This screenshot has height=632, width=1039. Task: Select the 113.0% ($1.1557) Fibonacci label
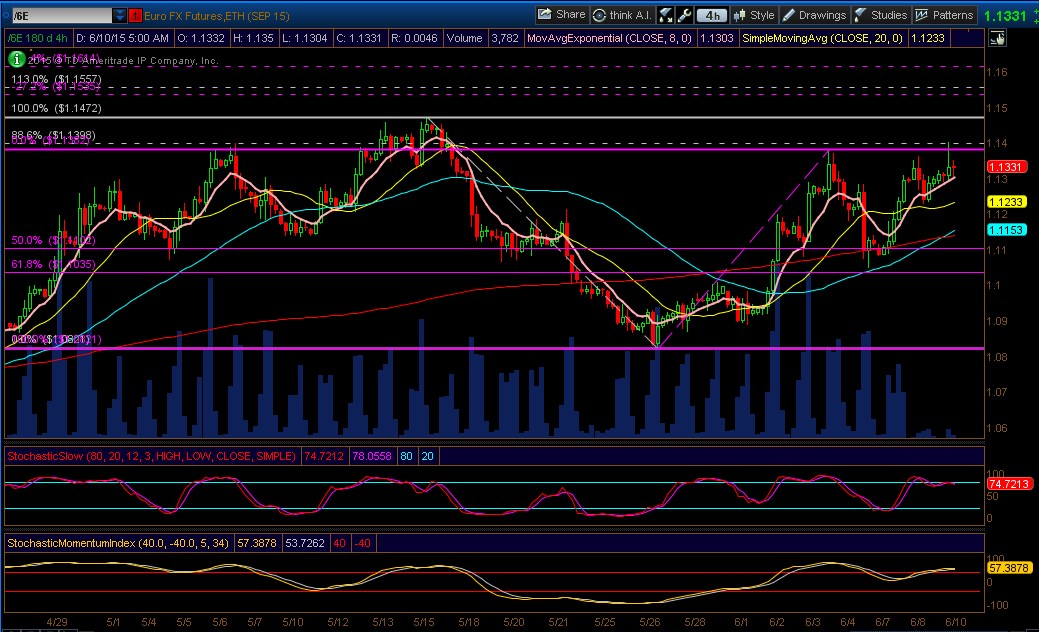[x=56, y=79]
